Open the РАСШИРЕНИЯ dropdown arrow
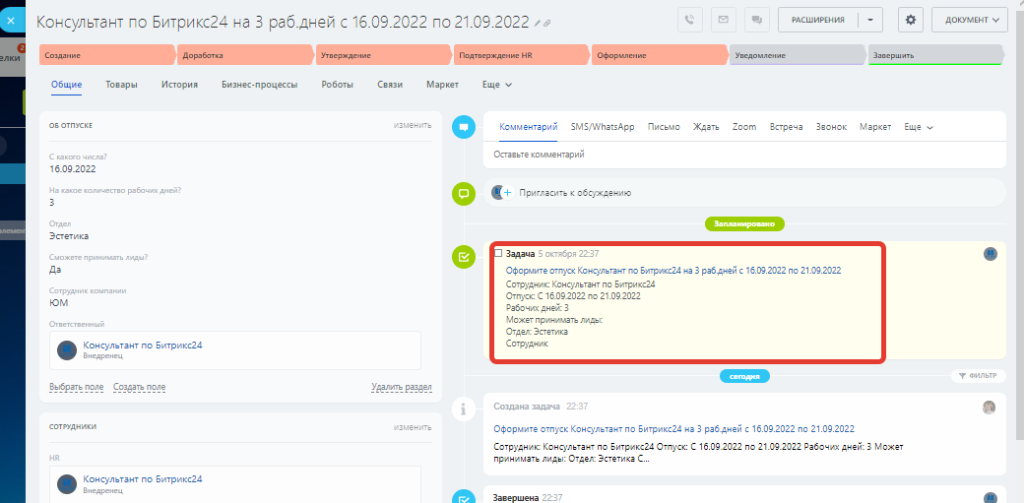 click(869, 20)
